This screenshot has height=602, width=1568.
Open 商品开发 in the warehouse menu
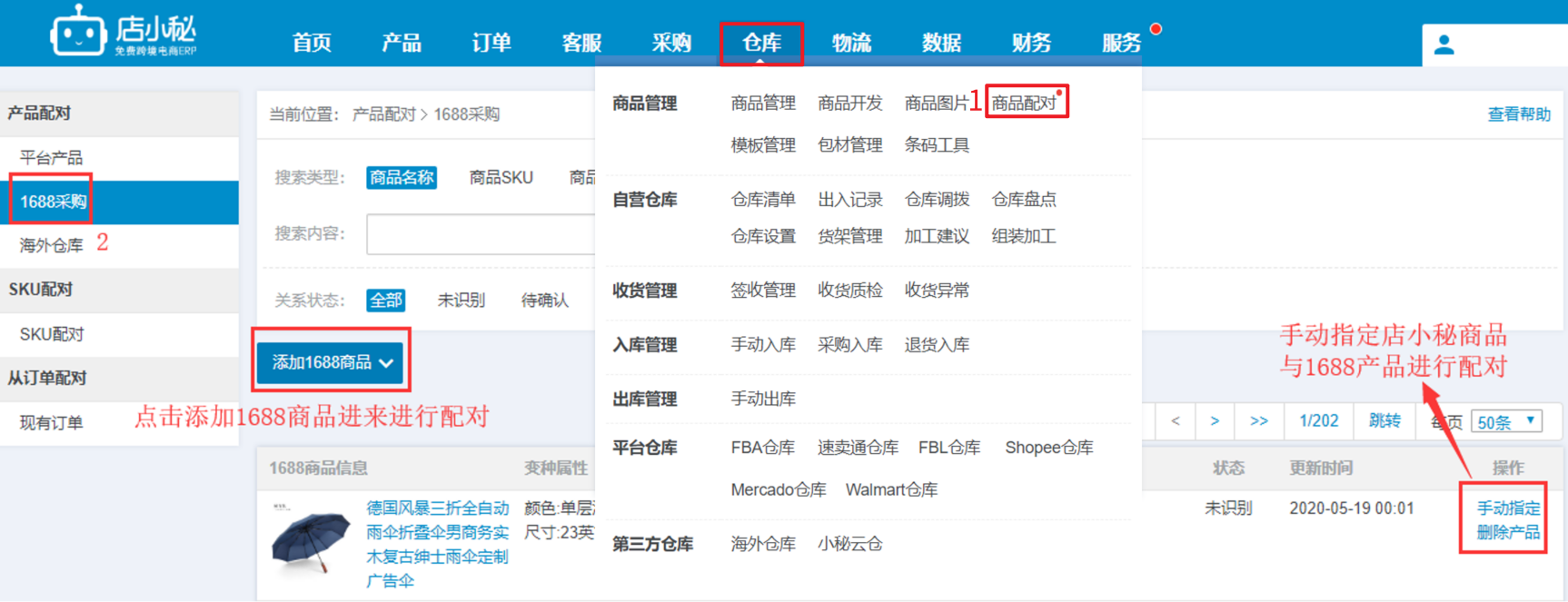tap(849, 104)
